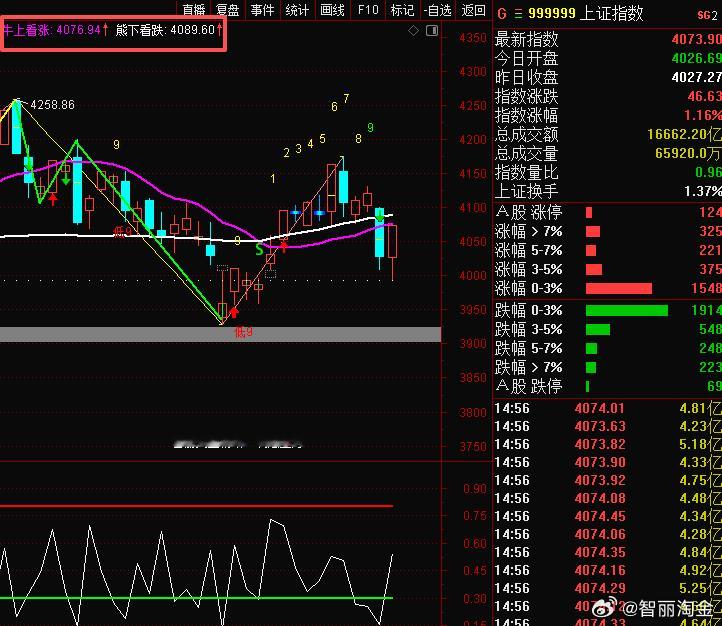Click the diamond marker icon above the chart
722x626 pixels.
413,30
